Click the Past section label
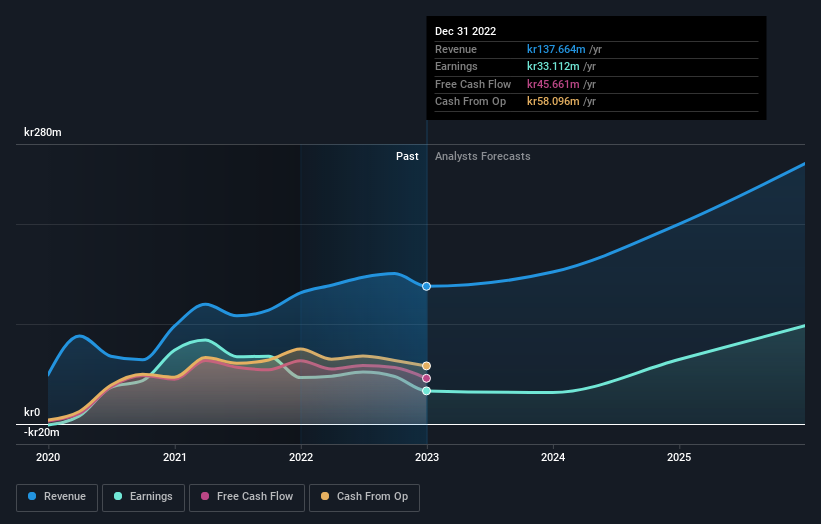Screen dimensions: 821x524 (407, 157)
